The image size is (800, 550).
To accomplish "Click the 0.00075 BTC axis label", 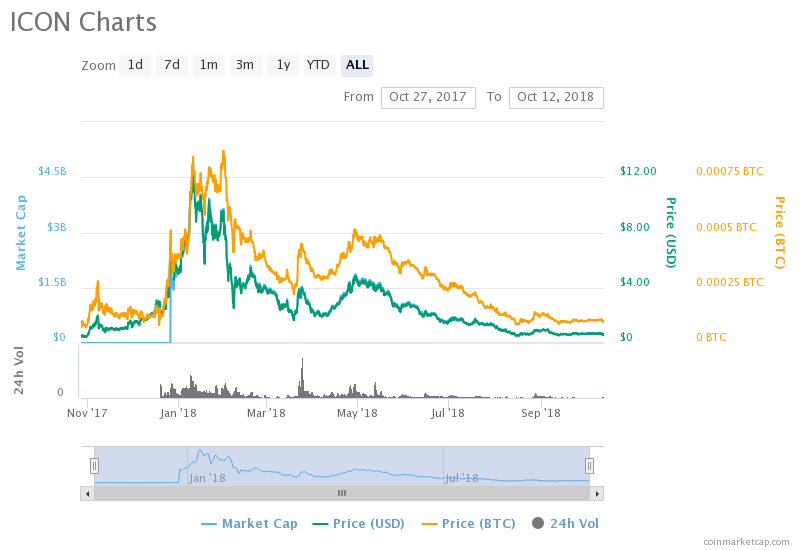I will coord(730,171).
